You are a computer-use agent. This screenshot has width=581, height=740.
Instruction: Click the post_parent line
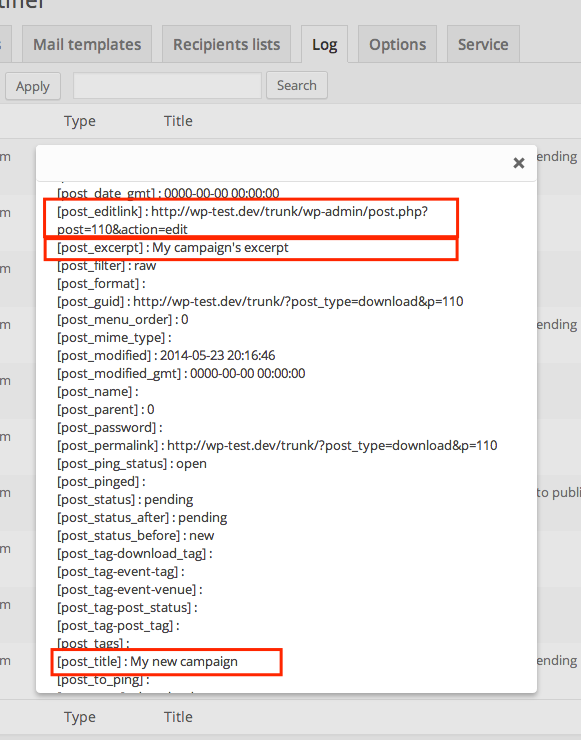pyautogui.click(x=106, y=409)
